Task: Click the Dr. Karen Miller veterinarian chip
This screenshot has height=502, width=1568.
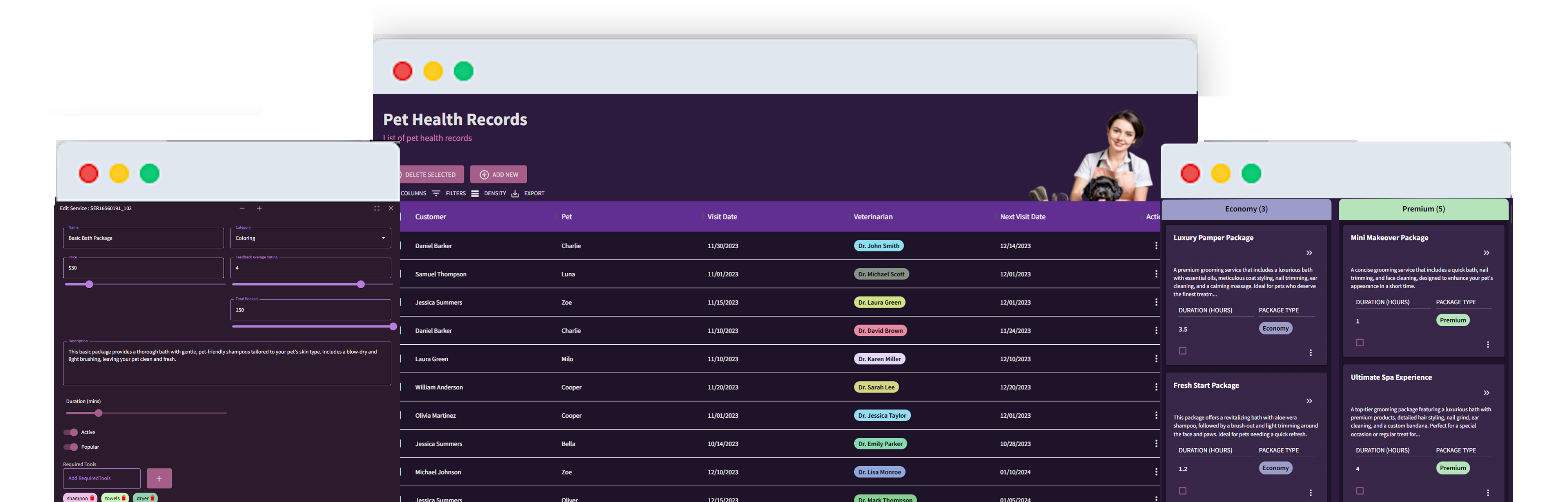Action: coord(879,359)
